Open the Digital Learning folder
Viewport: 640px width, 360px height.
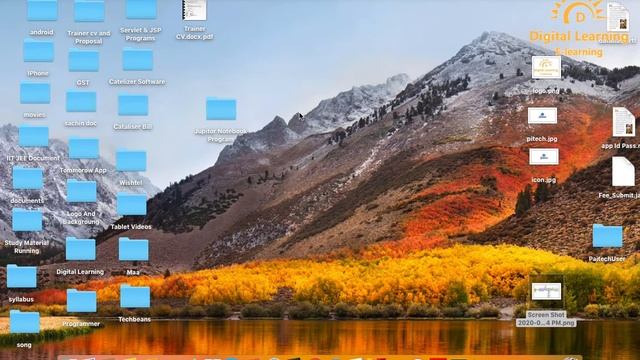(80, 249)
